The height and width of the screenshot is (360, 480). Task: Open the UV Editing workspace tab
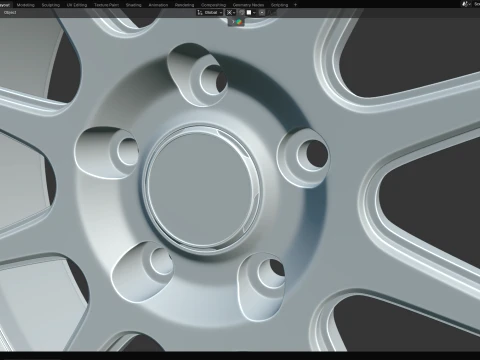click(77, 5)
